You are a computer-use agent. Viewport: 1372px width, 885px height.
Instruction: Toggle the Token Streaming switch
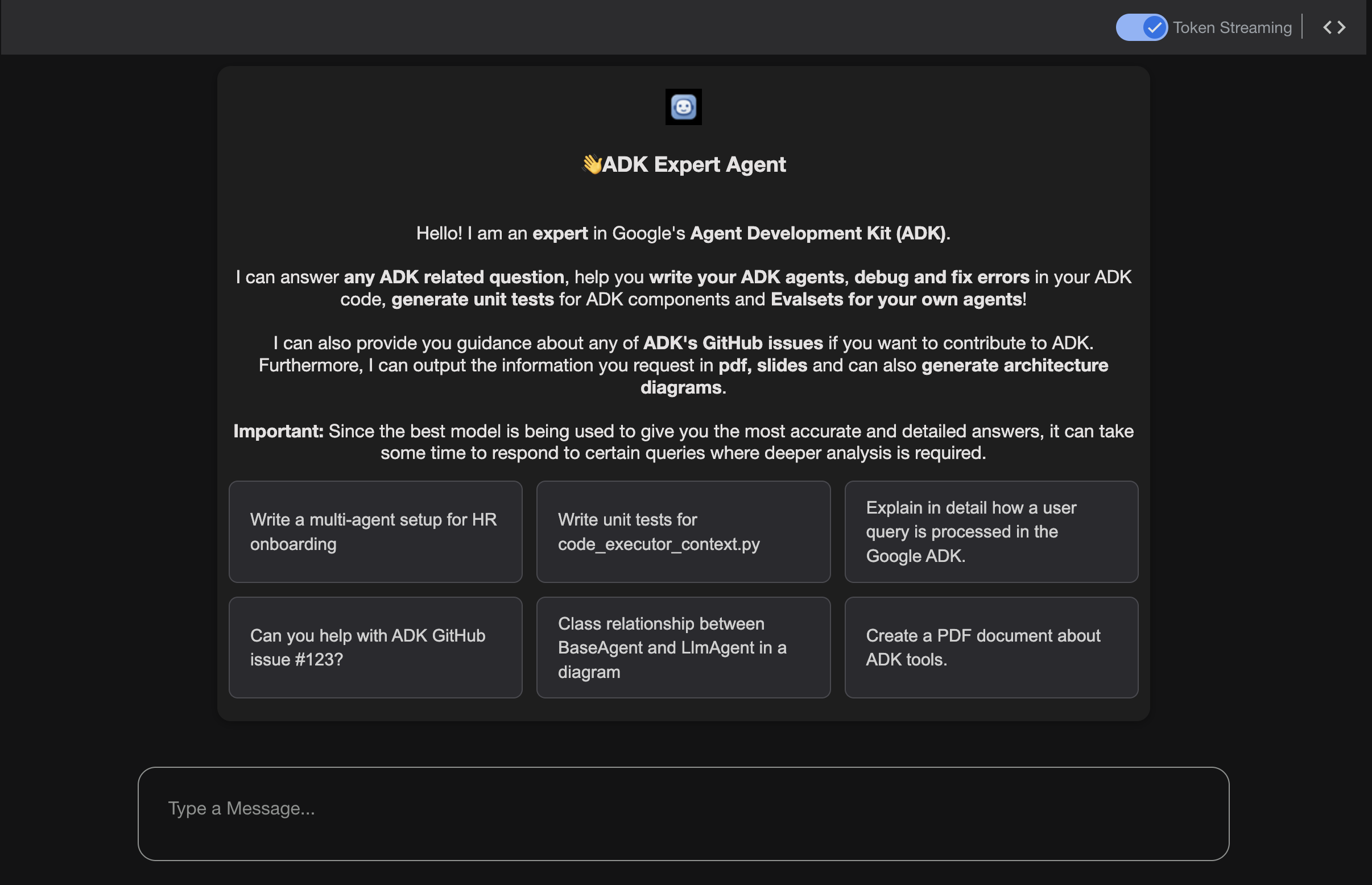pos(1141,27)
